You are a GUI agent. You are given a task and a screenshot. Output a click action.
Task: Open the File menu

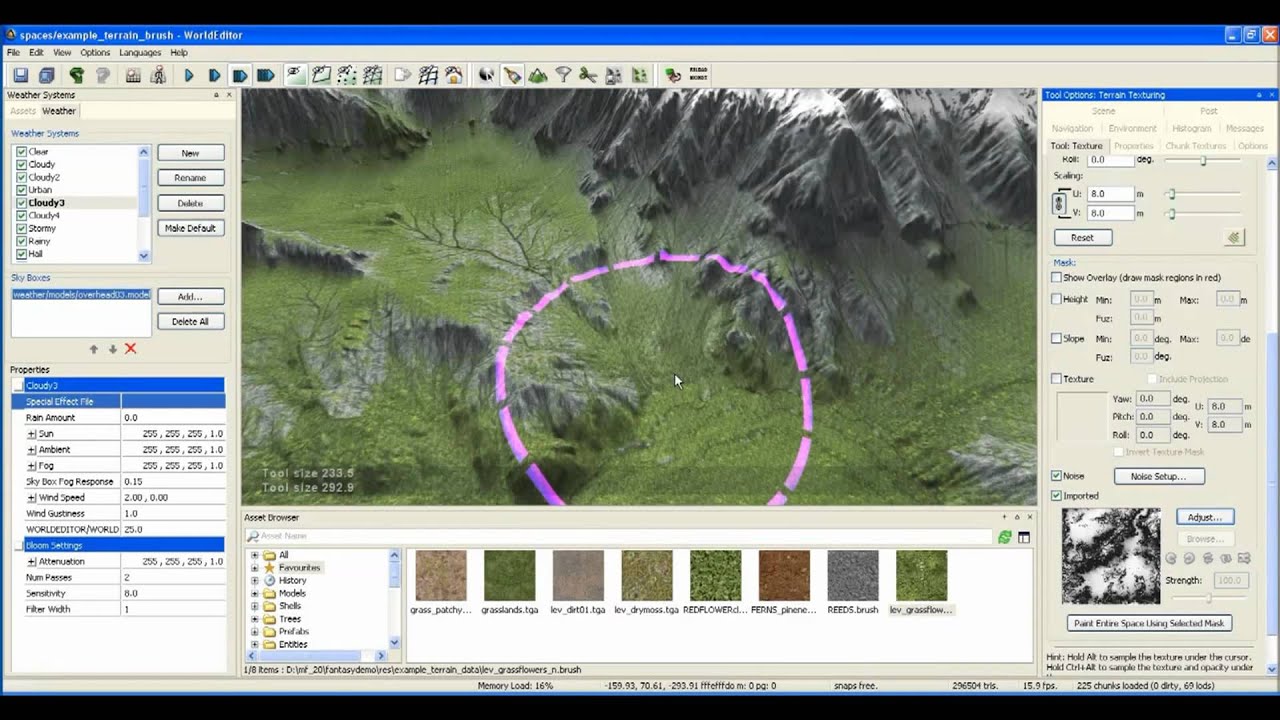tap(13, 53)
